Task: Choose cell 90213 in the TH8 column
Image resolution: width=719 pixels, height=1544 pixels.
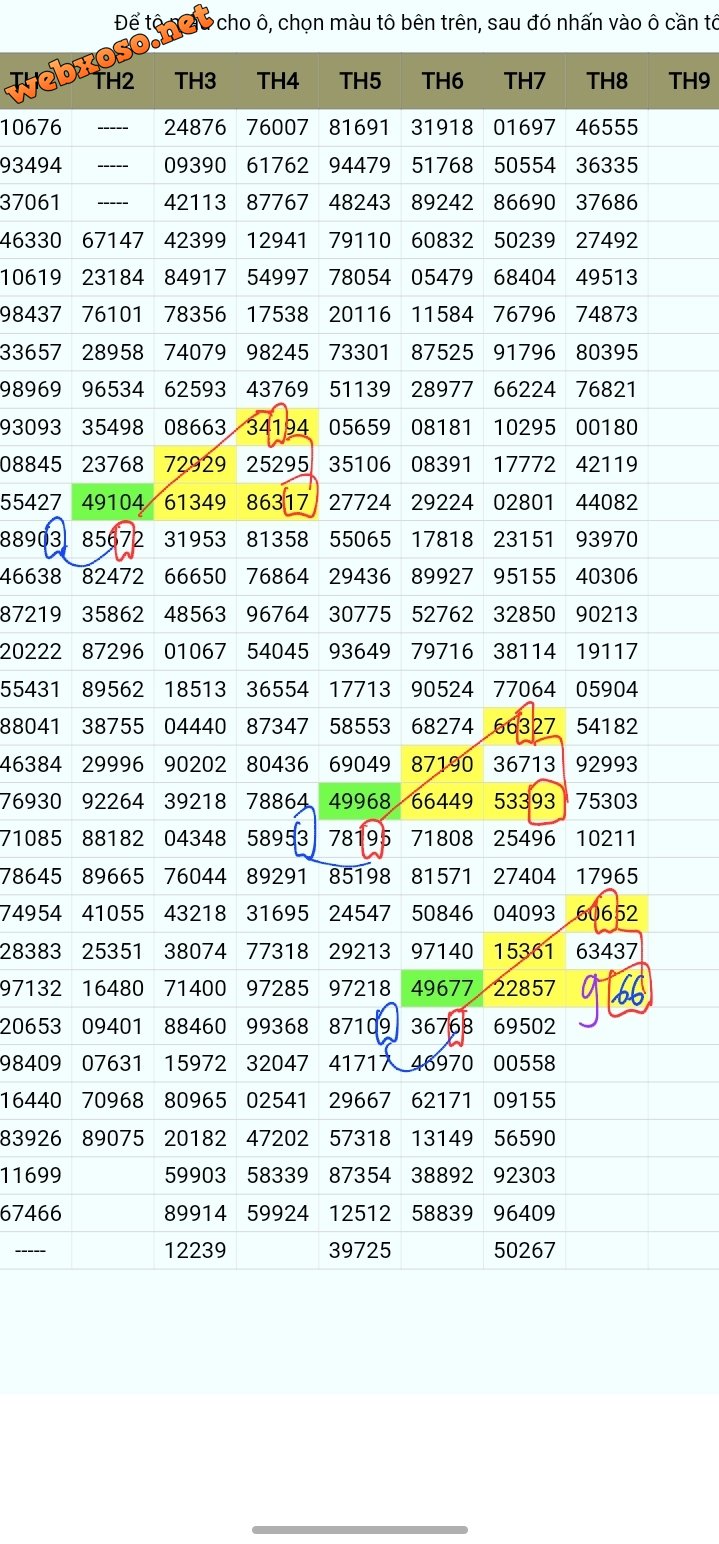Action: coord(607,614)
